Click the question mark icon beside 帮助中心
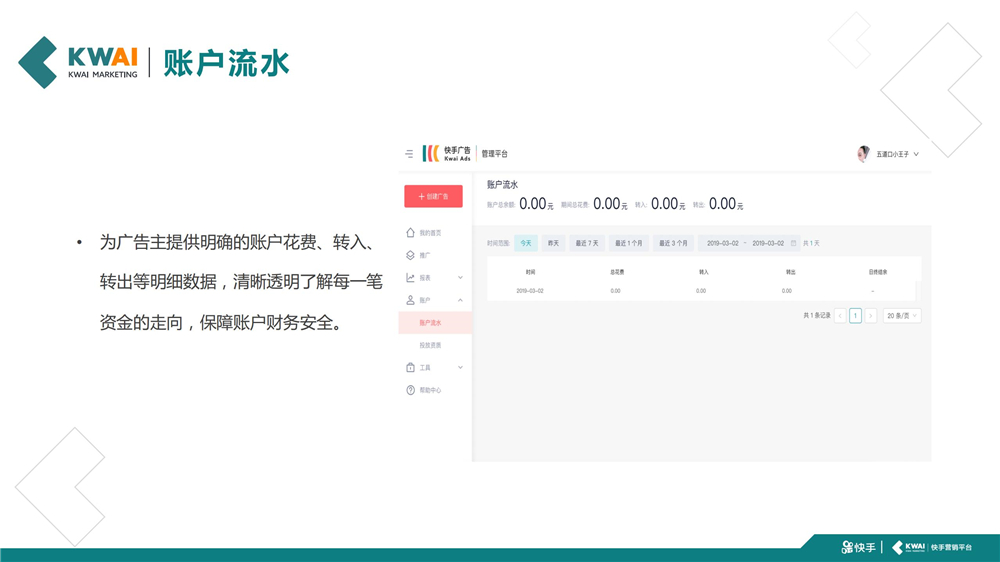The height and width of the screenshot is (562, 1000). coord(410,390)
